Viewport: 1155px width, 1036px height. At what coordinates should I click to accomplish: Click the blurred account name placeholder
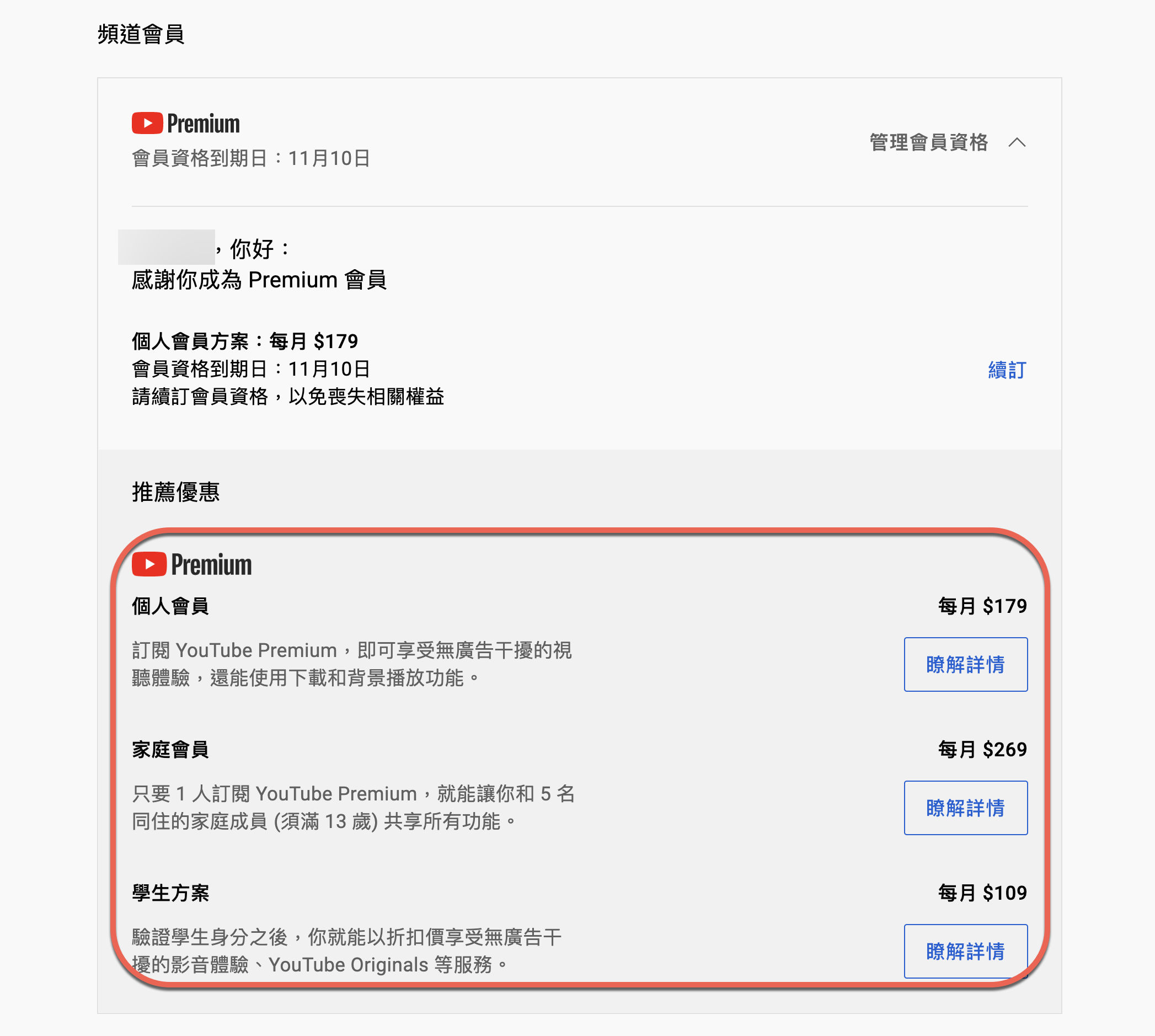coord(166,247)
